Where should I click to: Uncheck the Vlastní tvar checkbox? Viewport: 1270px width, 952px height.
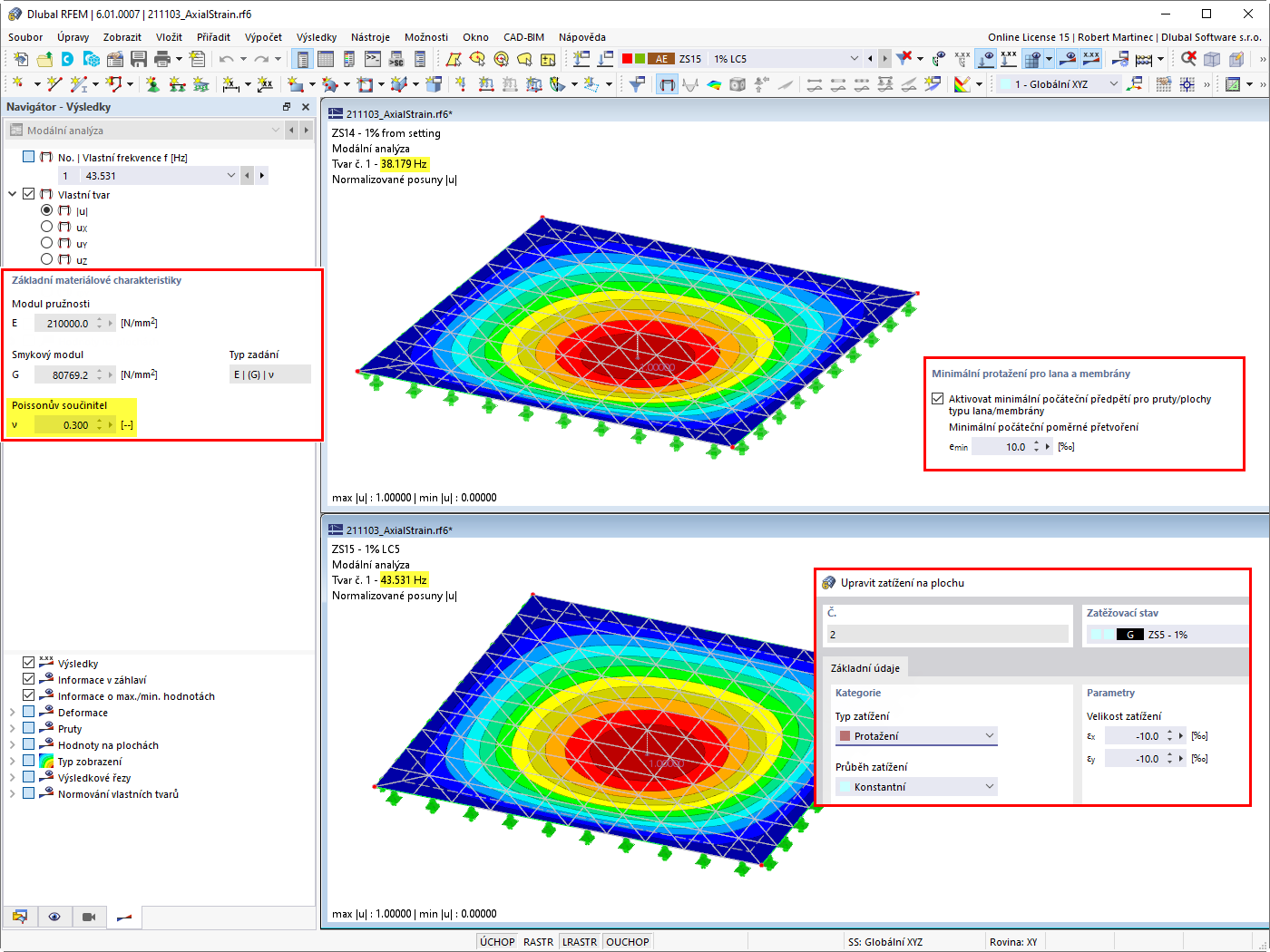(29, 194)
